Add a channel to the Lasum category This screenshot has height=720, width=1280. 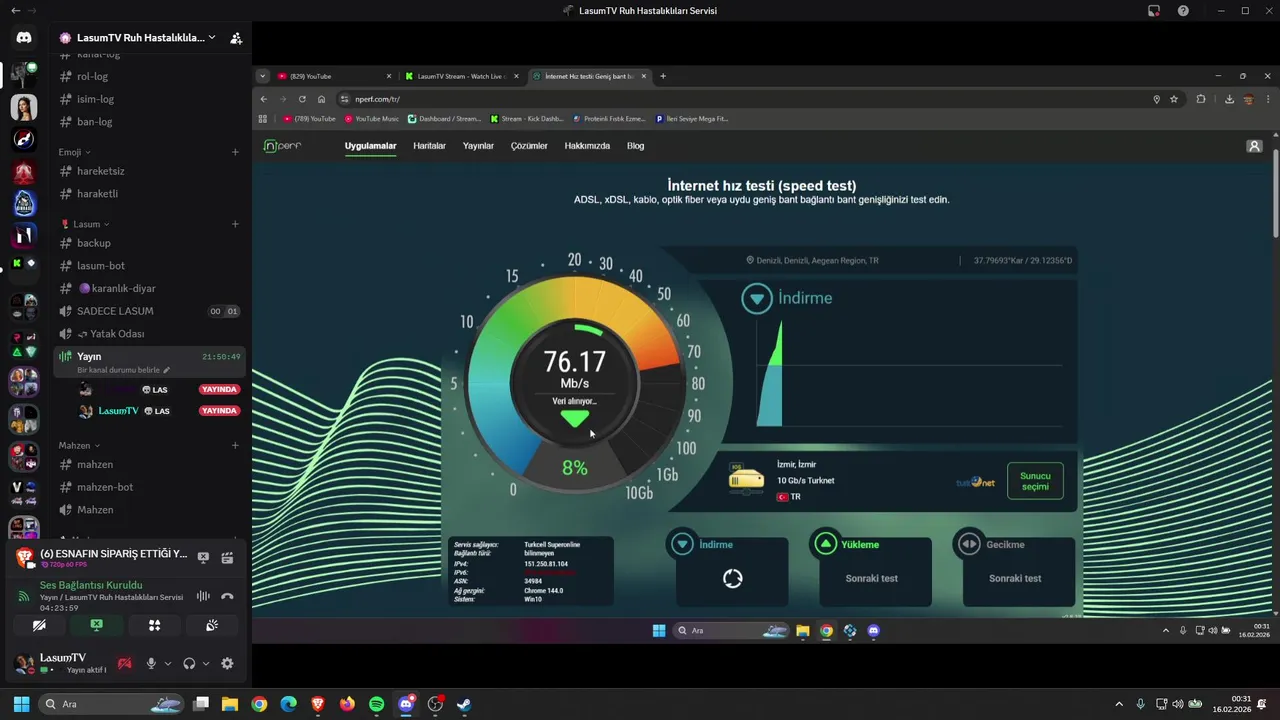pos(235,224)
